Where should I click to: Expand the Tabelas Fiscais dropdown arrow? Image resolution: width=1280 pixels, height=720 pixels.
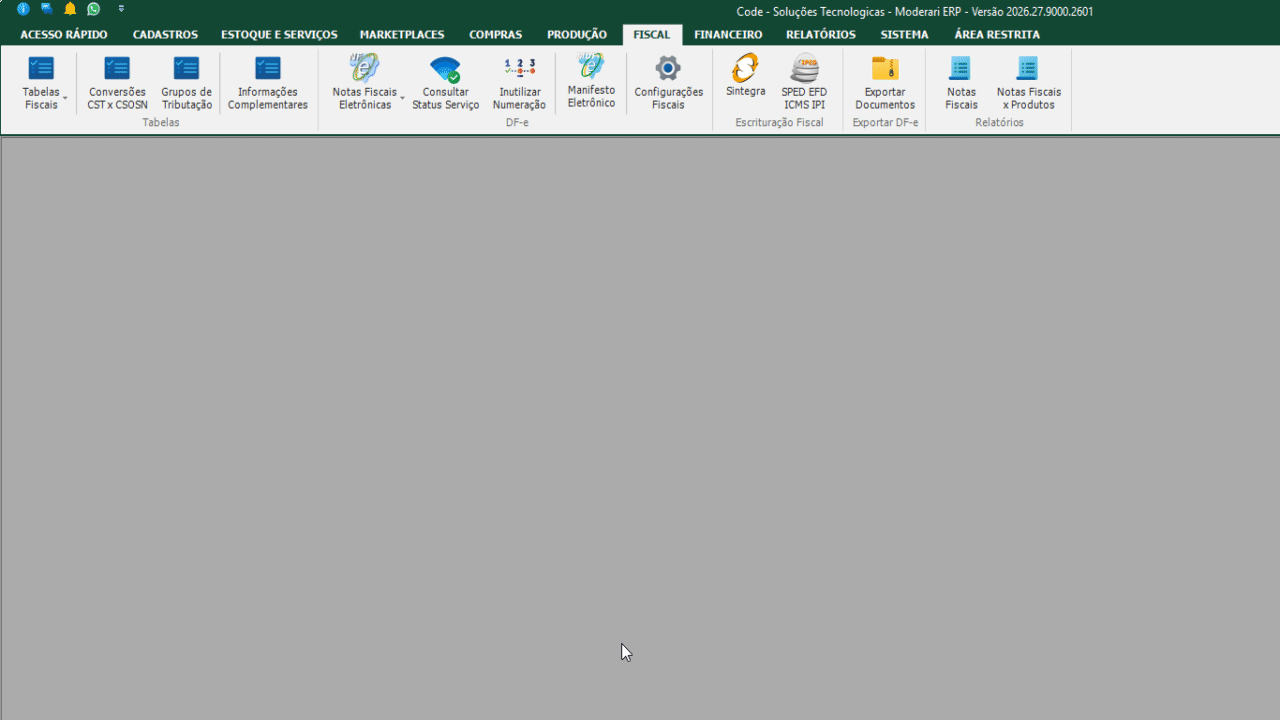click(x=65, y=99)
